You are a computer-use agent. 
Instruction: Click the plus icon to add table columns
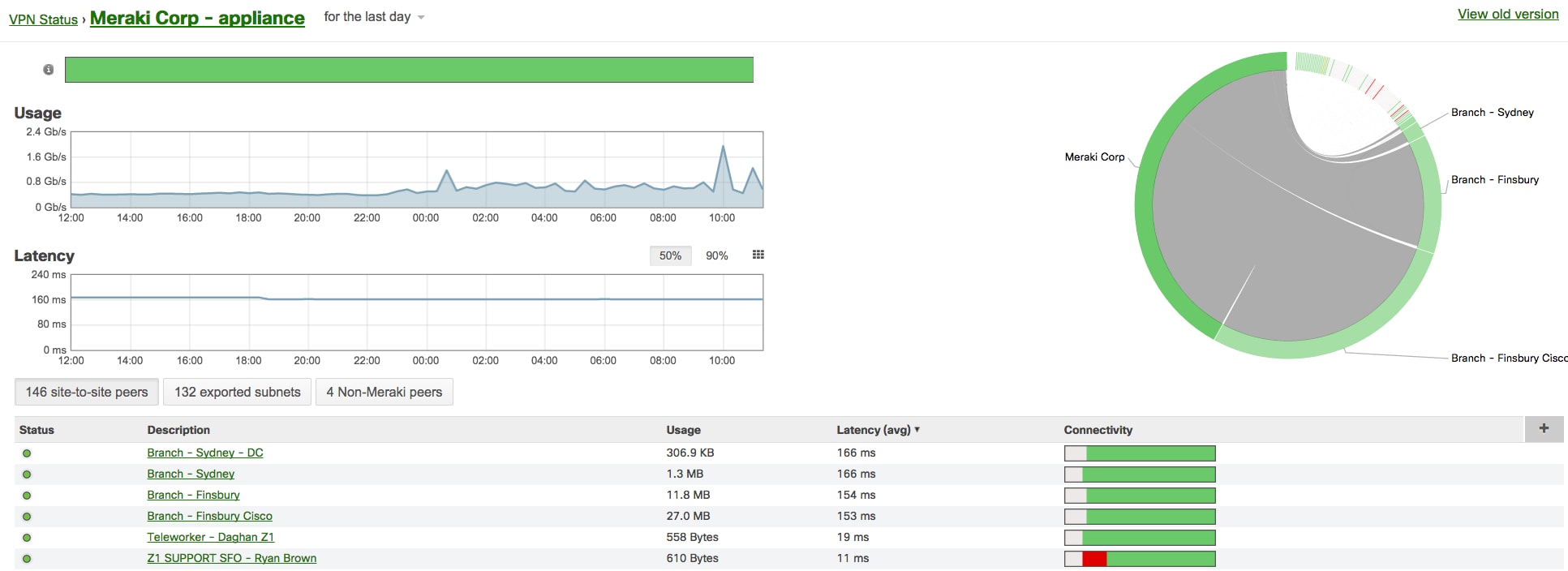coord(1544,429)
